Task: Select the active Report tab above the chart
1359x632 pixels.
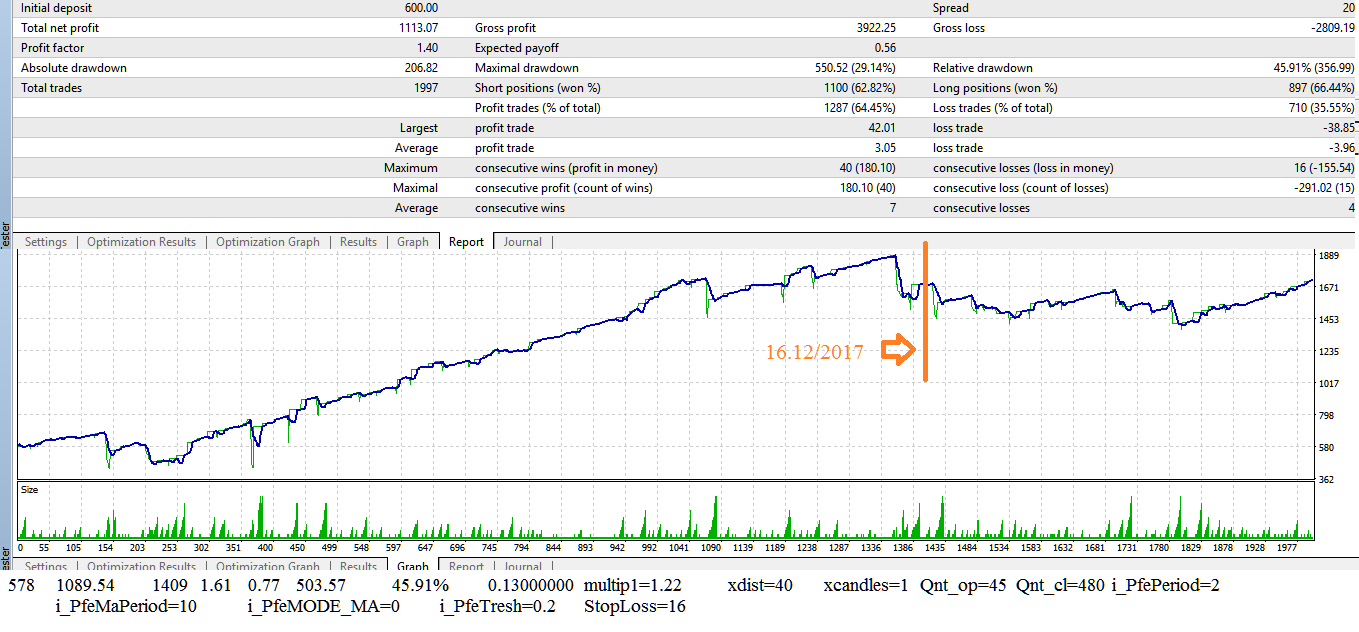Action: coord(466,242)
